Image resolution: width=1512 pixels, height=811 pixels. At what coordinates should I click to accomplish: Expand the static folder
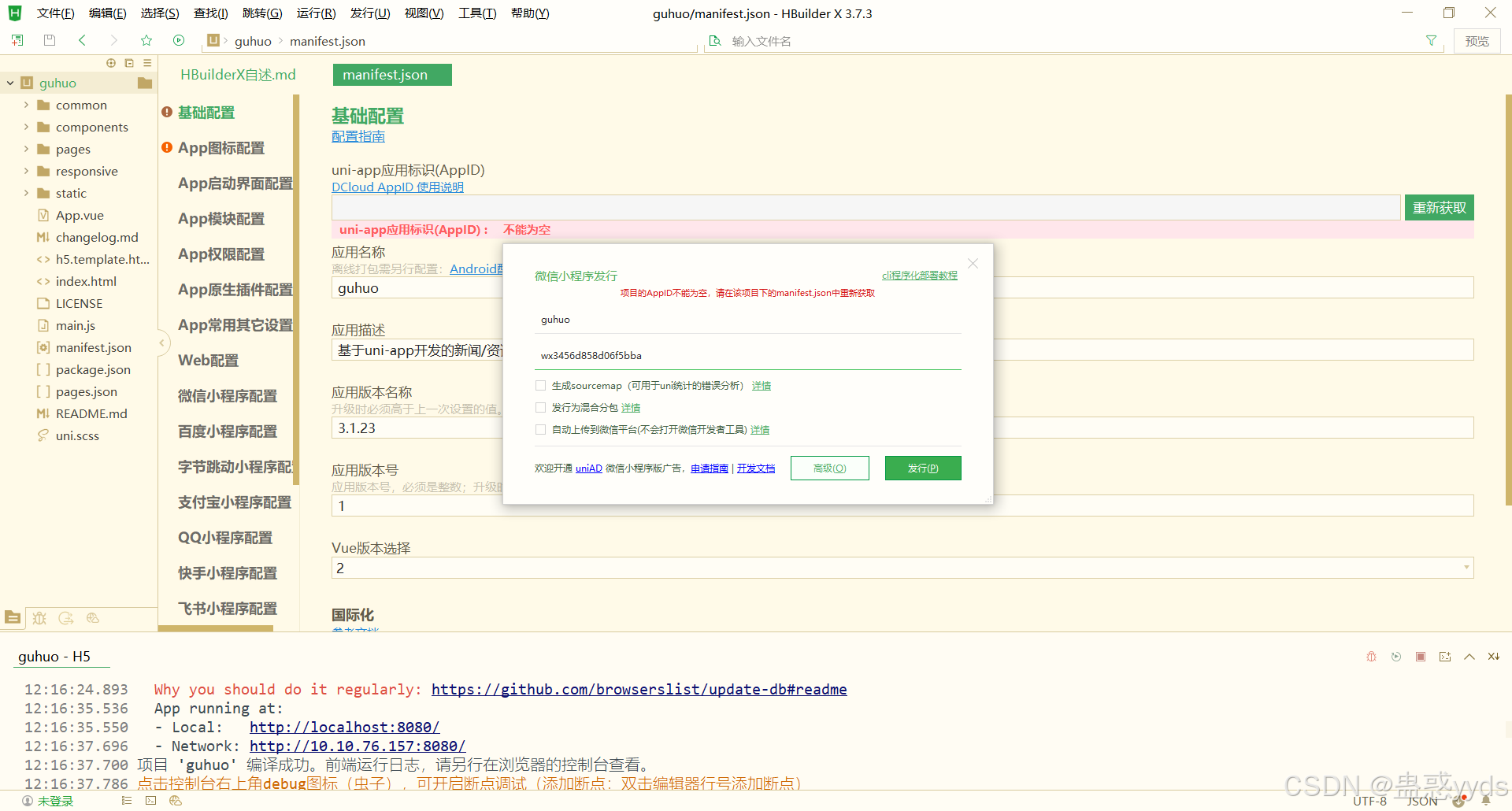26,193
